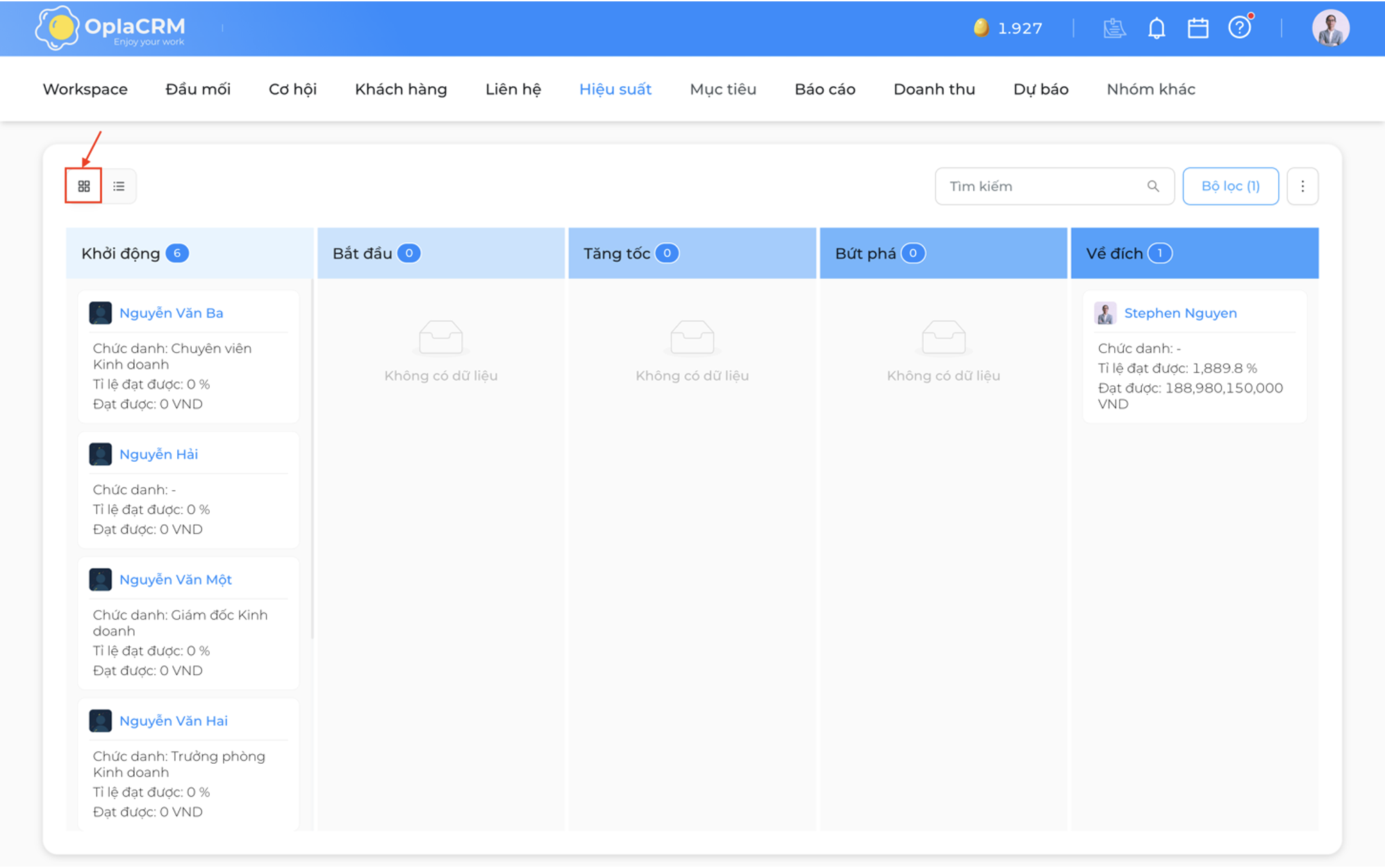Click empty inbox icon in Bứt phá column
1385x868 pixels.
[x=943, y=337]
